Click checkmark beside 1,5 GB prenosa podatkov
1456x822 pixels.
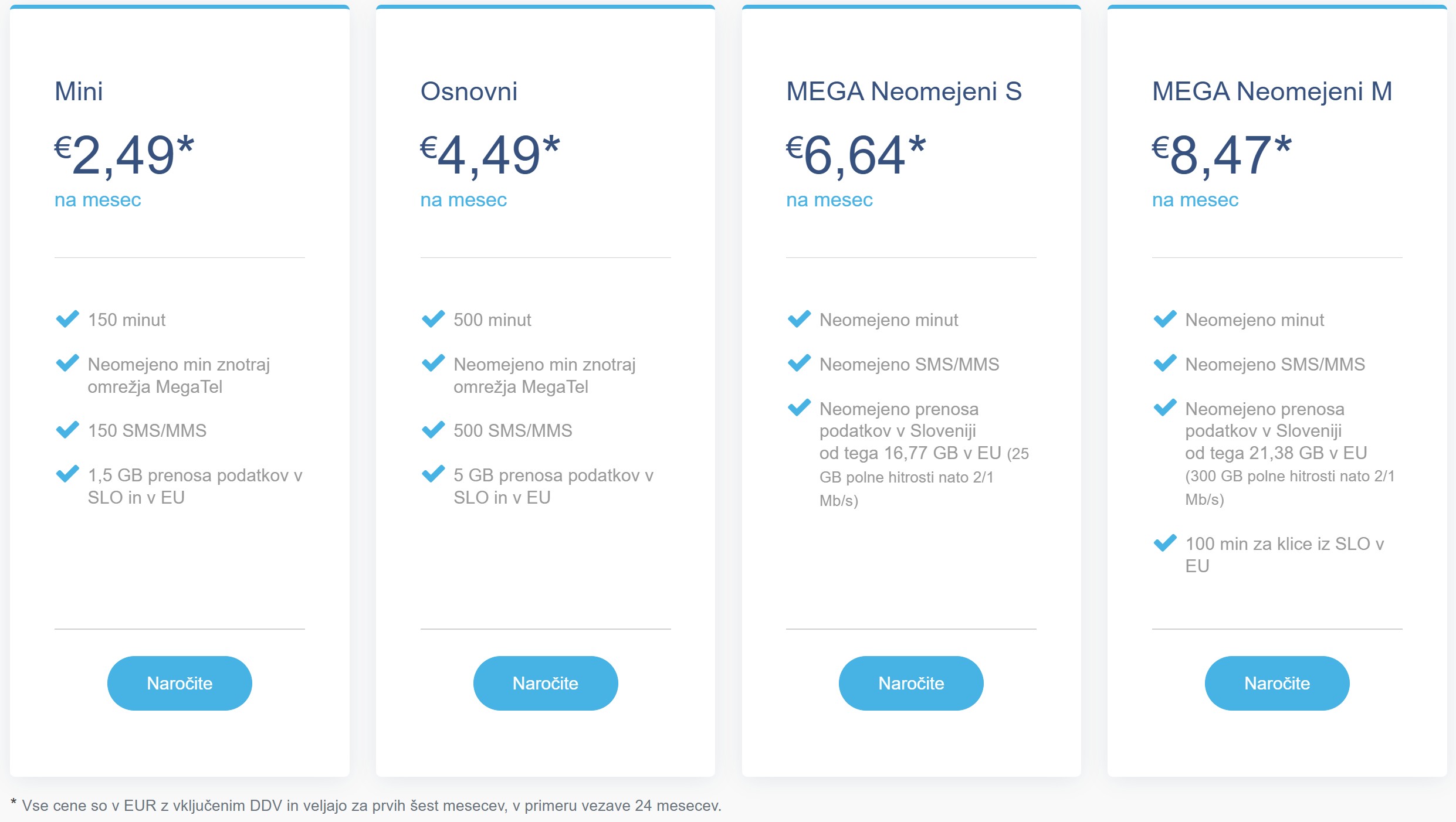click(67, 474)
